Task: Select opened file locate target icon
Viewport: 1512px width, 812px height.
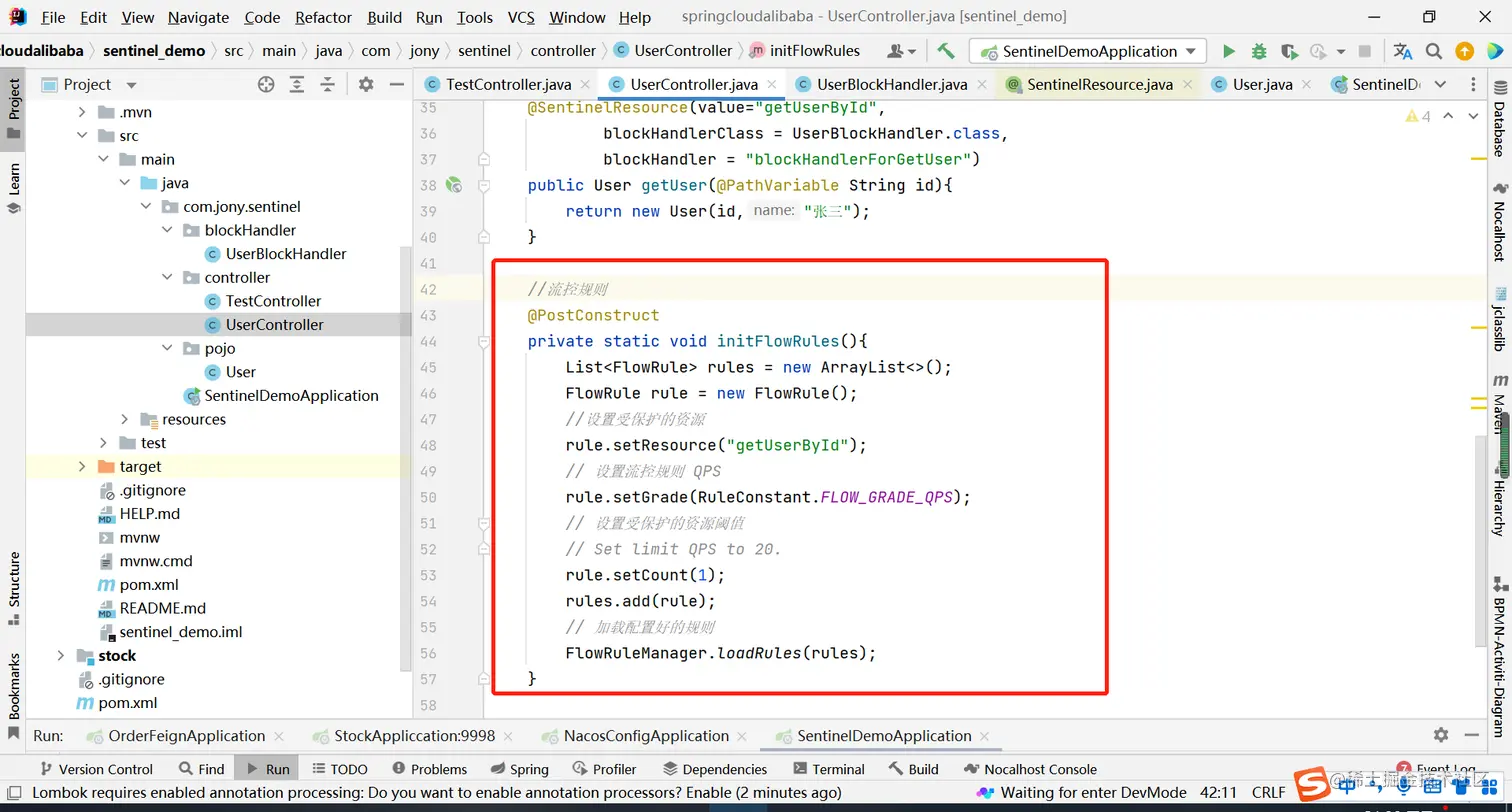Action: click(x=266, y=85)
